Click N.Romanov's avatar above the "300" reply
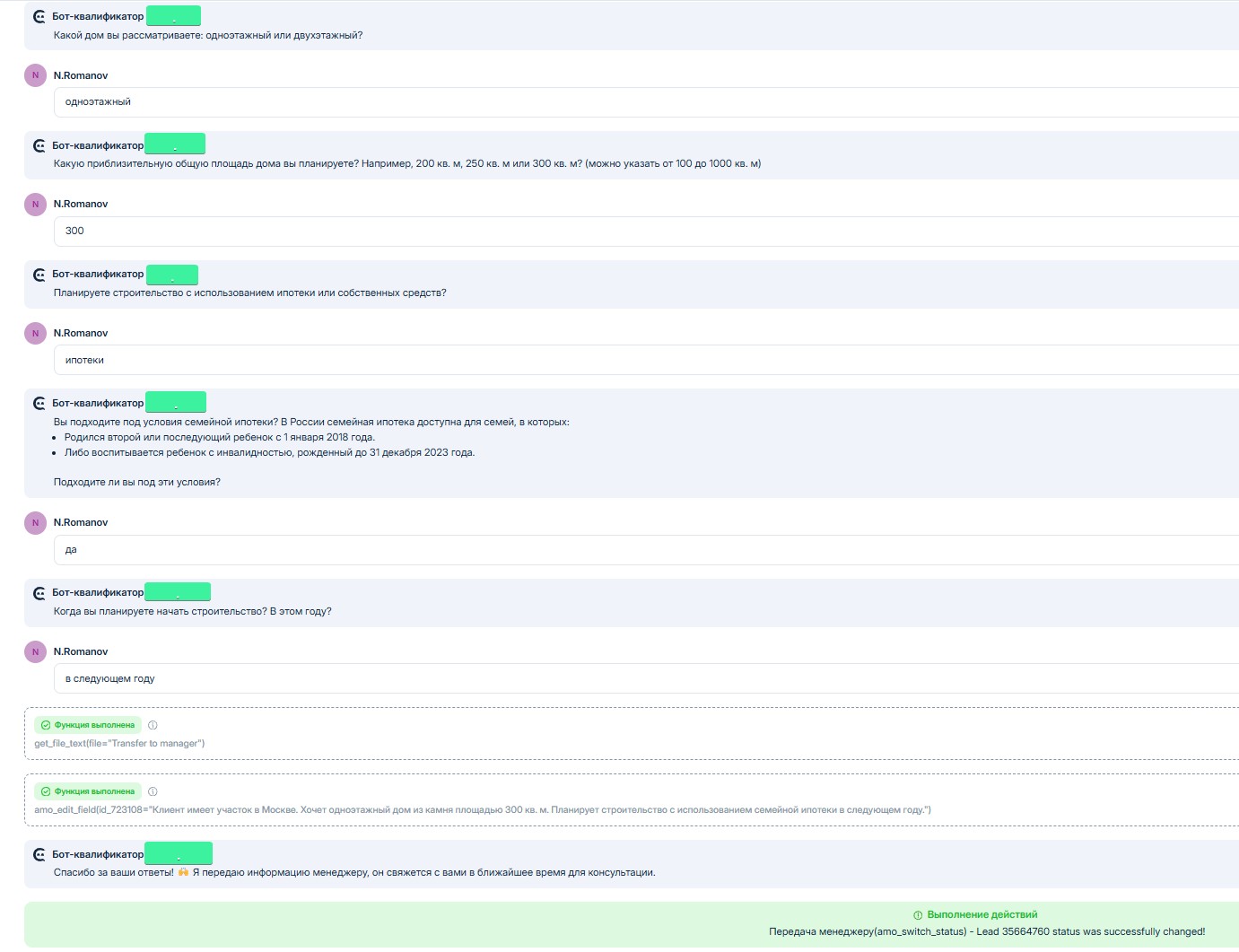The height and width of the screenshot is (952, 1239). click(x=35, y=205)
